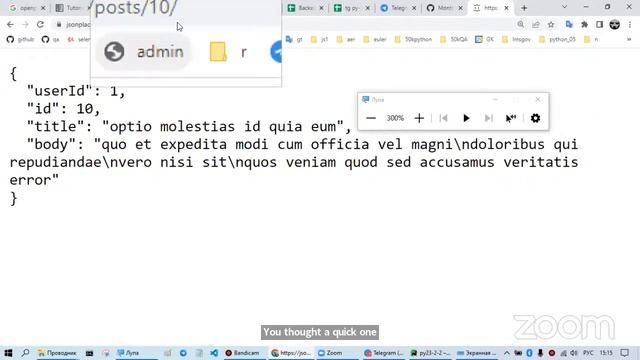
Task: Switch to py23-2-2 PyCharm in the taskbar
Action: (430, 353)
